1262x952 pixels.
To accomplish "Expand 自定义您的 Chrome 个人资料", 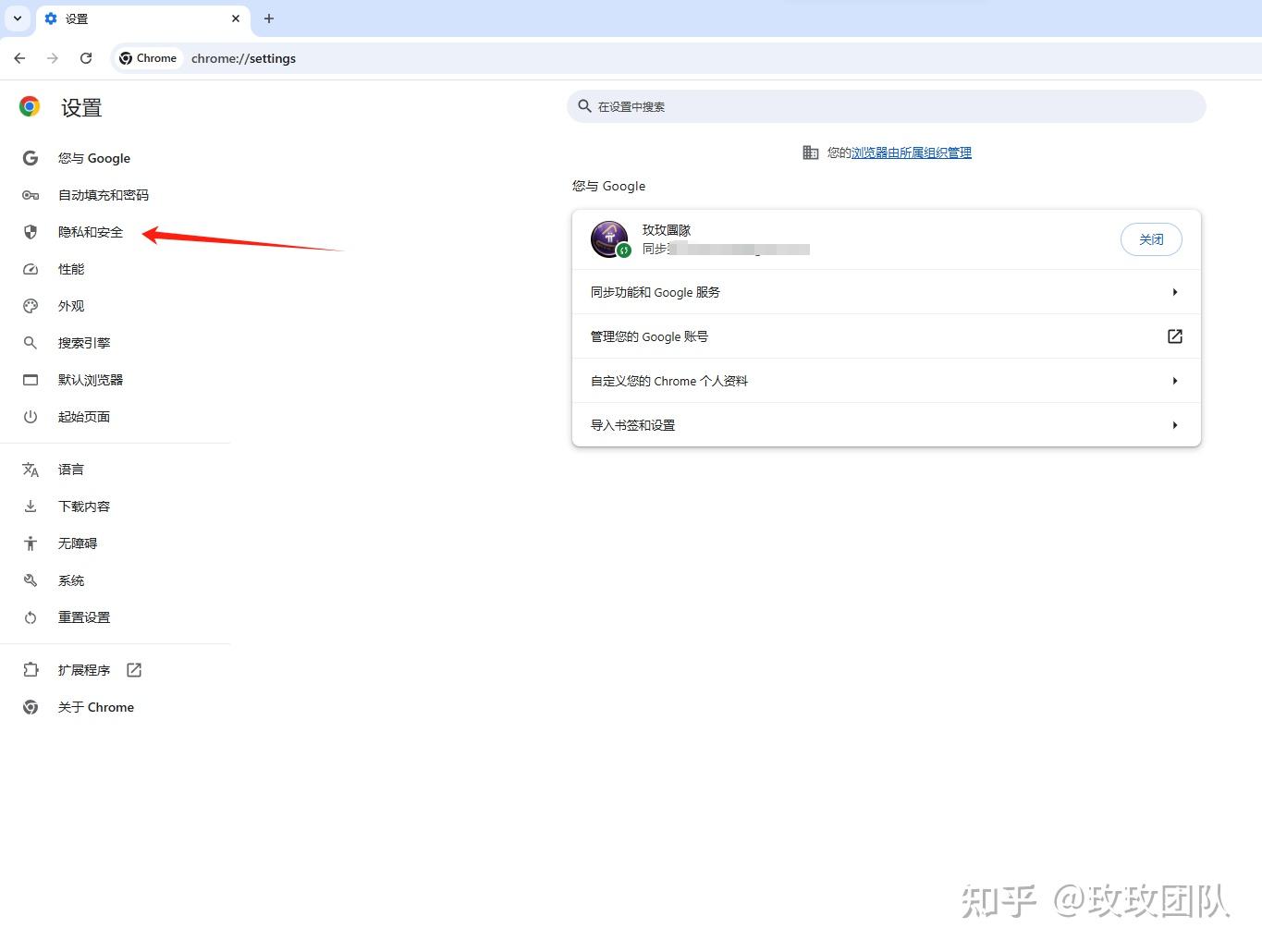I will [1174, 380].
